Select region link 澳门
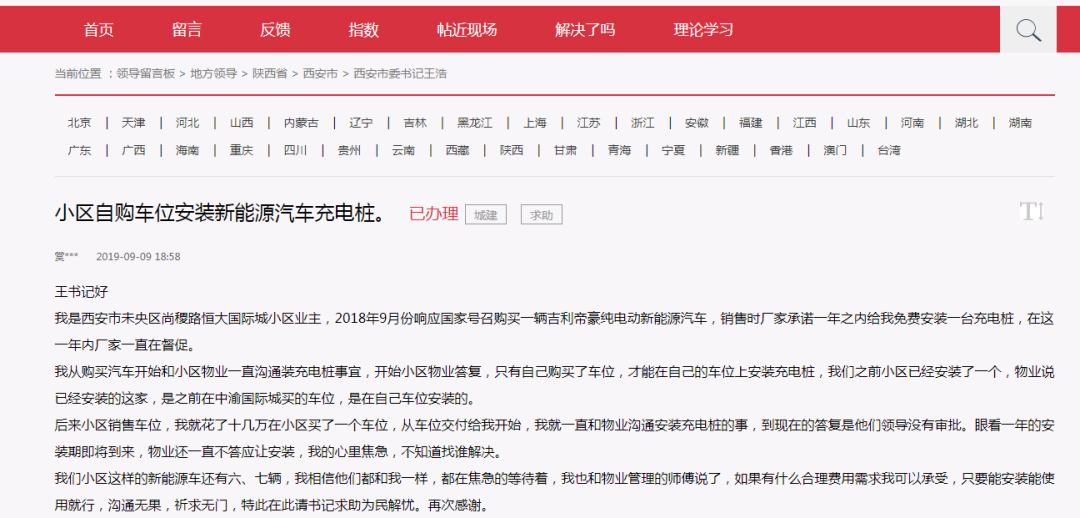The image size is (1080, 518). click(835, 149)
